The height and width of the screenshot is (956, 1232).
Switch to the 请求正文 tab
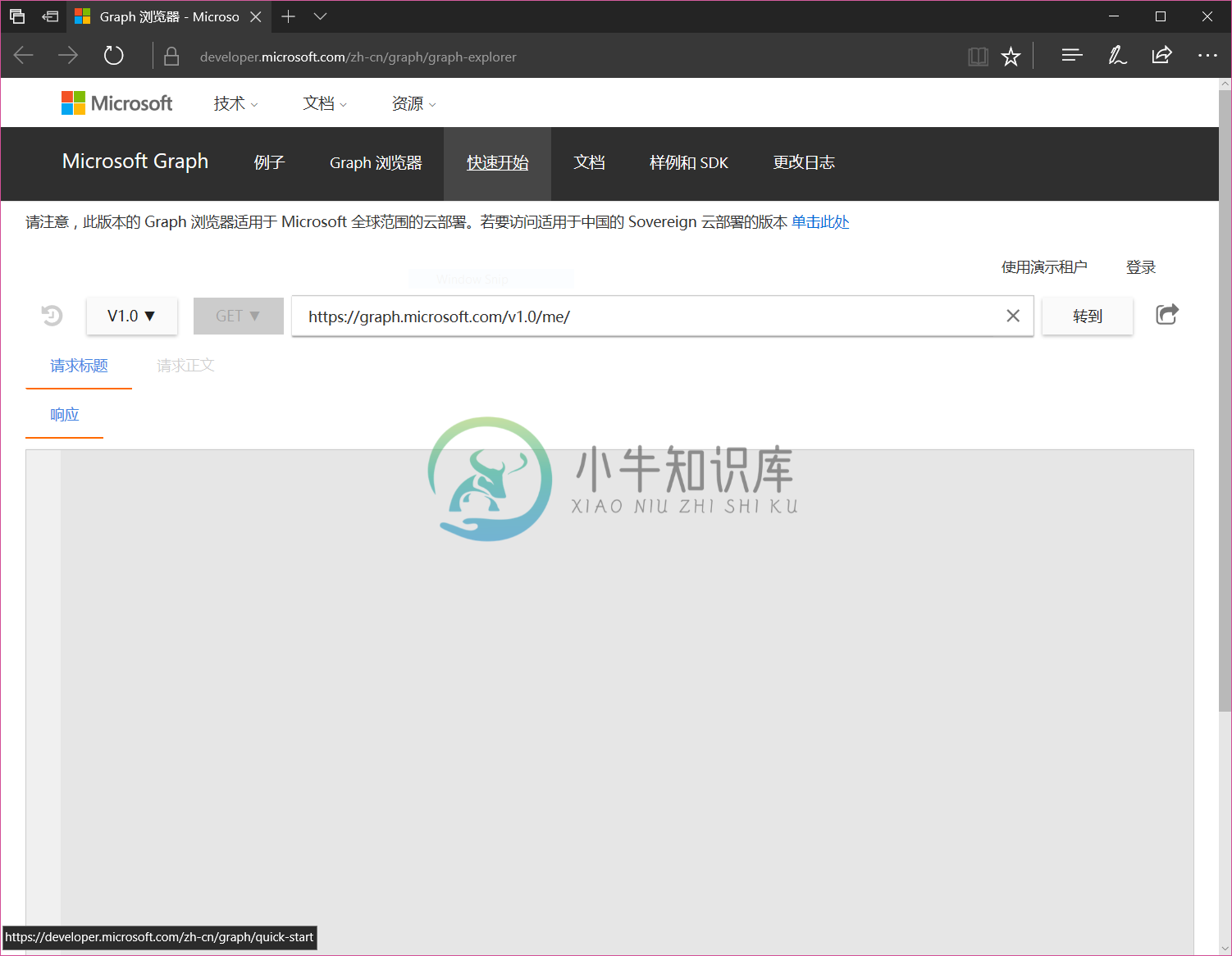coord(185,366)
